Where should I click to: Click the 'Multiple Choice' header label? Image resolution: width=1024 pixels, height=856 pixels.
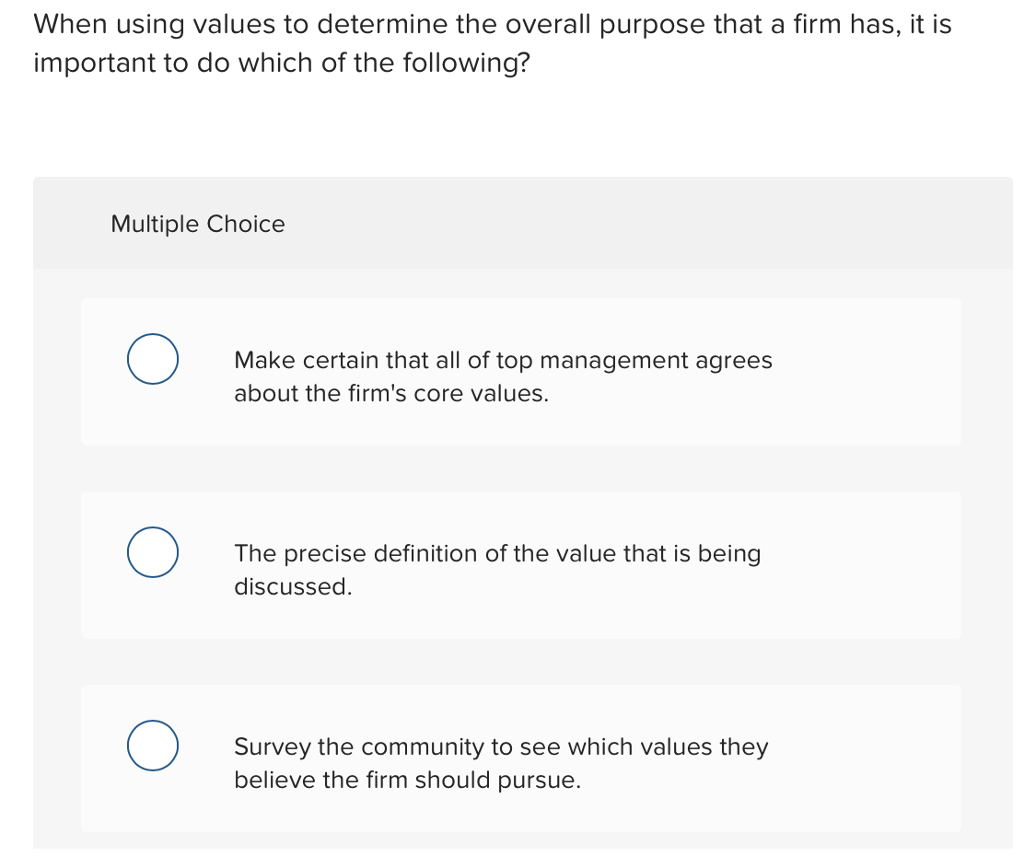click(x=197, y=224)
